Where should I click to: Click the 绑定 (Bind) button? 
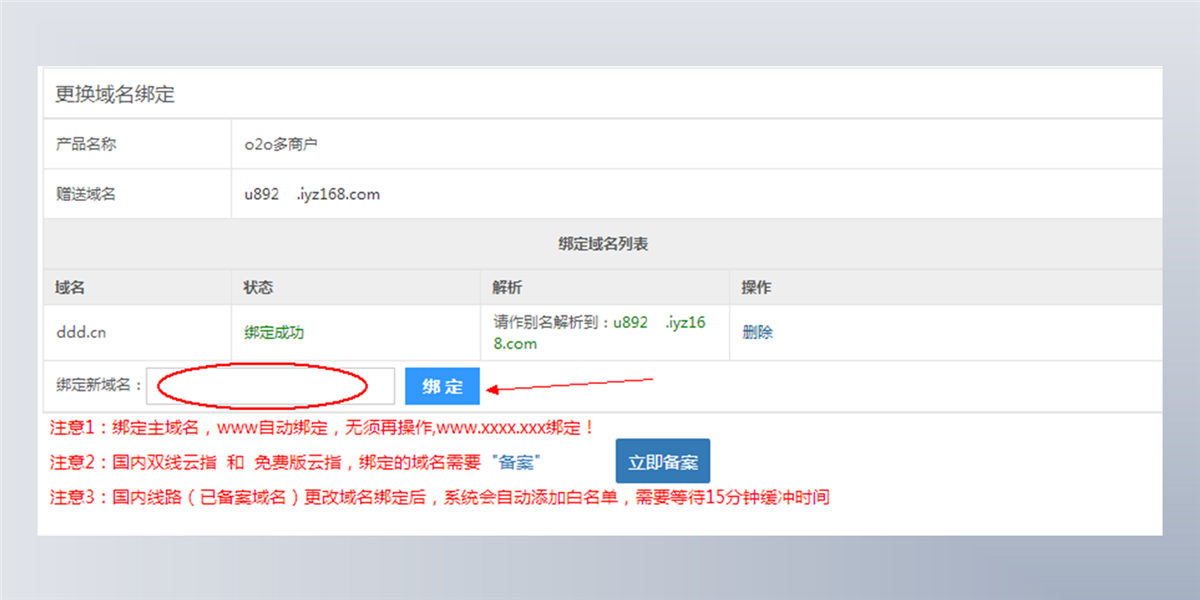(441, 386)
